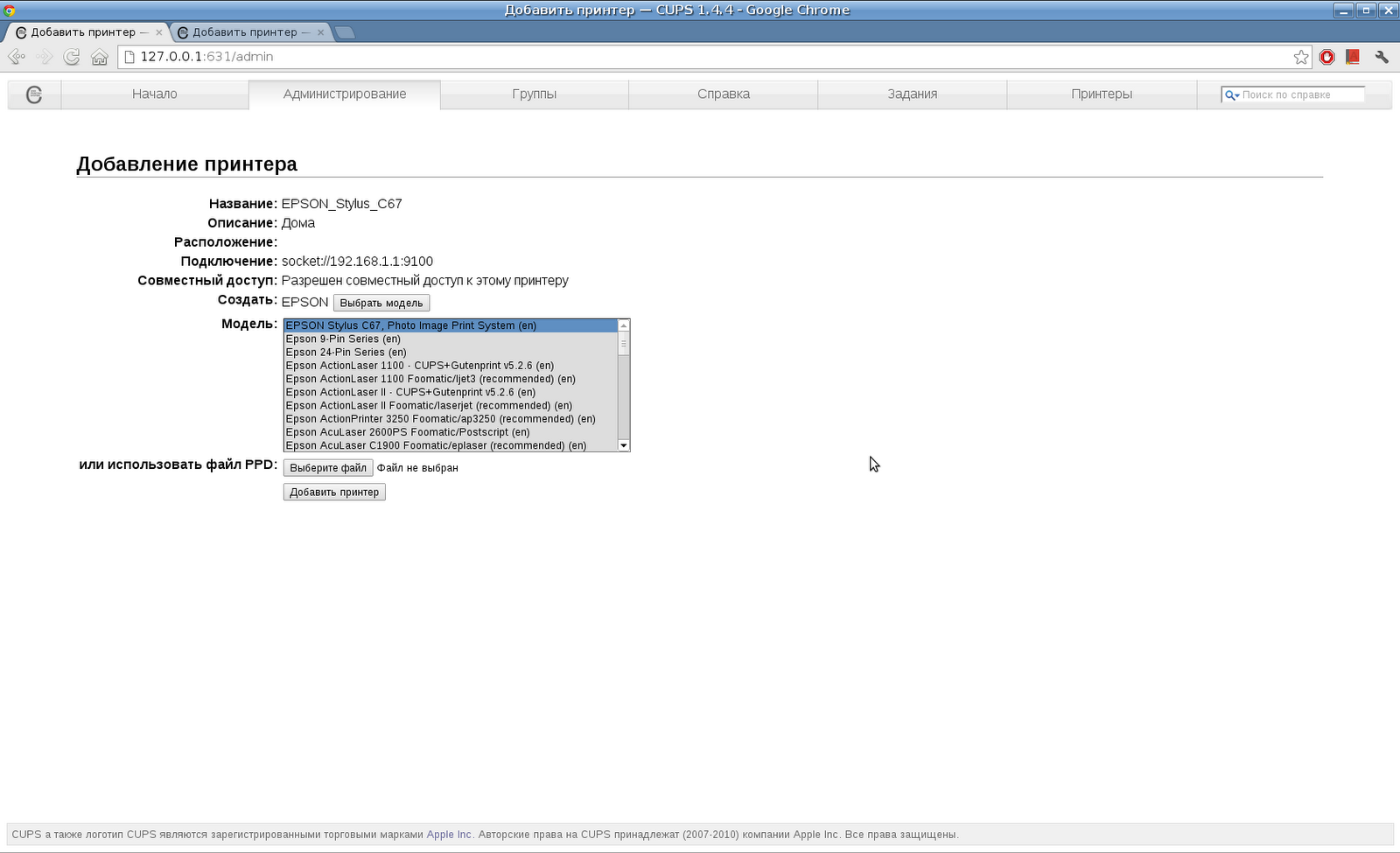Click the browser back arrow
The image size is (1400, 853).
(x=17, y=57)
